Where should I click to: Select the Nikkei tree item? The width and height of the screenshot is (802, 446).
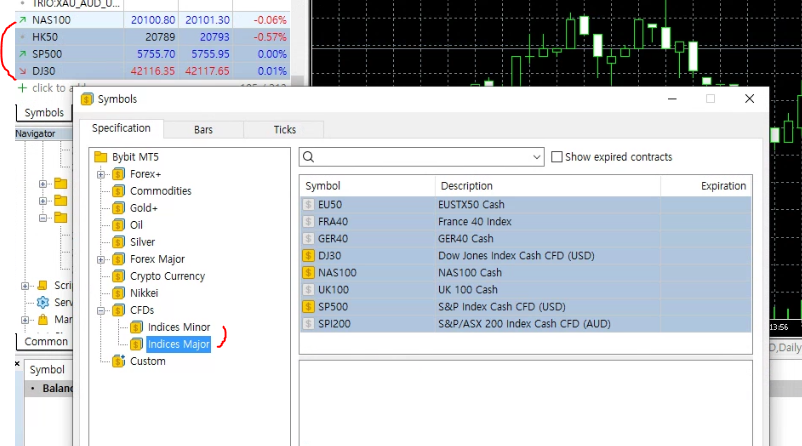[144, 293]
